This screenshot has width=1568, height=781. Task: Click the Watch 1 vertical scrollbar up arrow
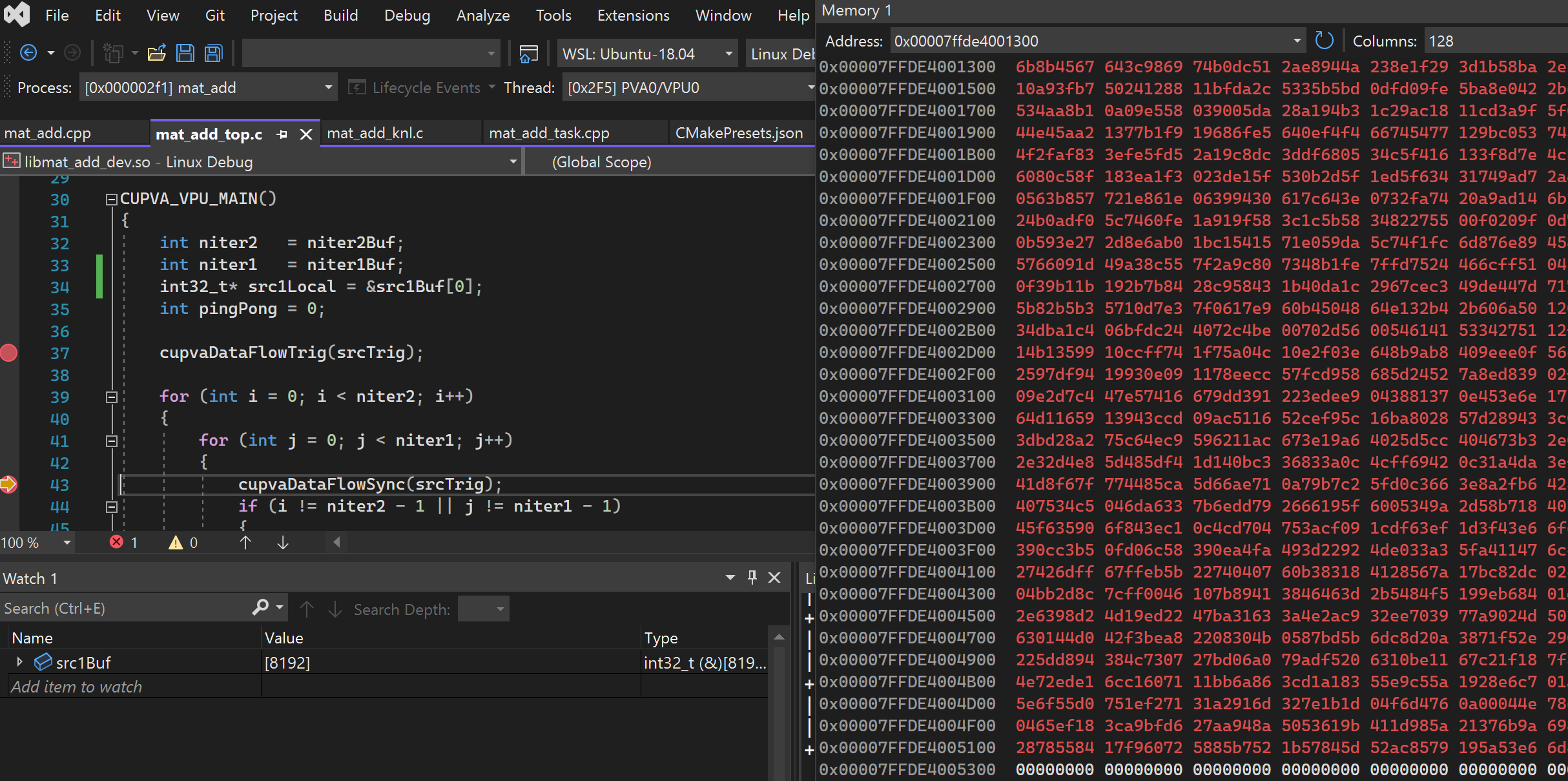pos(779,638)
